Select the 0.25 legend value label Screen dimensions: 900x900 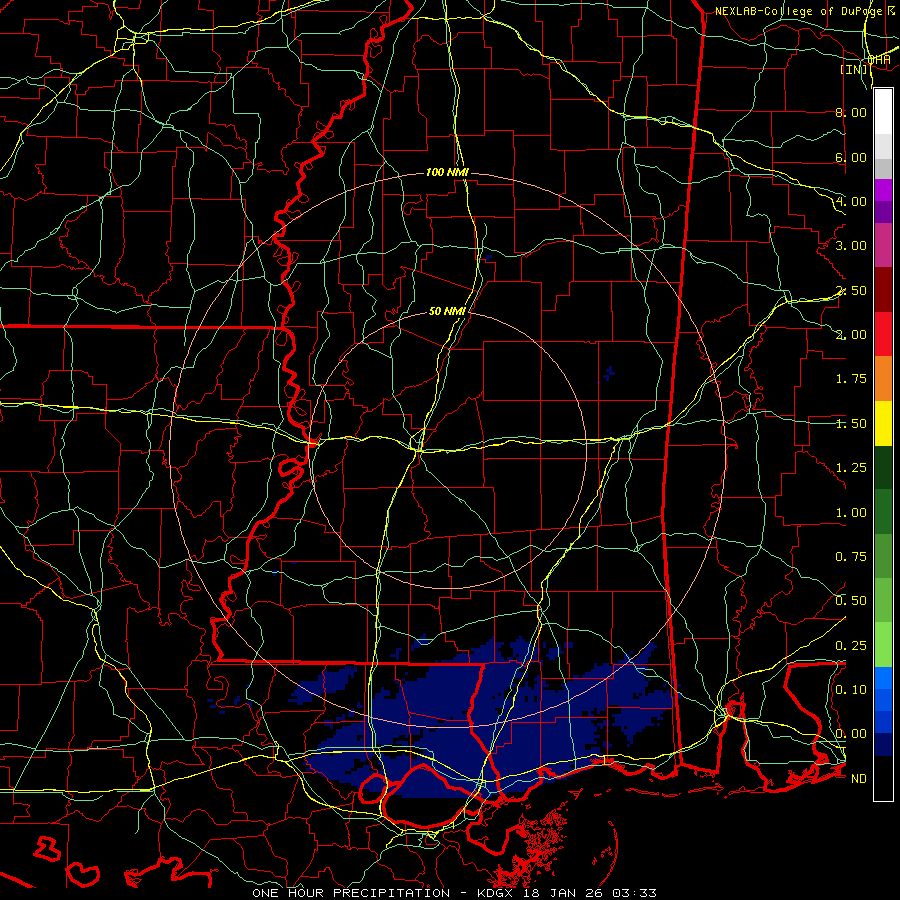point(851,646)
